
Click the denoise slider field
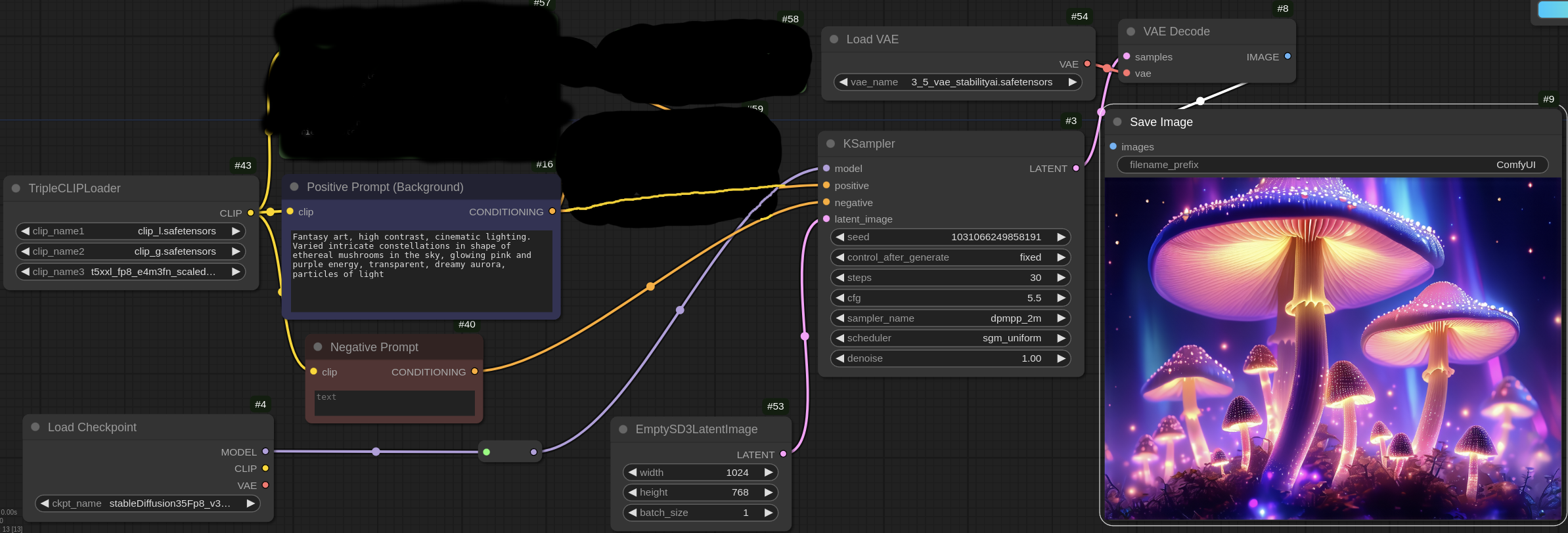[x=950, y=358]
